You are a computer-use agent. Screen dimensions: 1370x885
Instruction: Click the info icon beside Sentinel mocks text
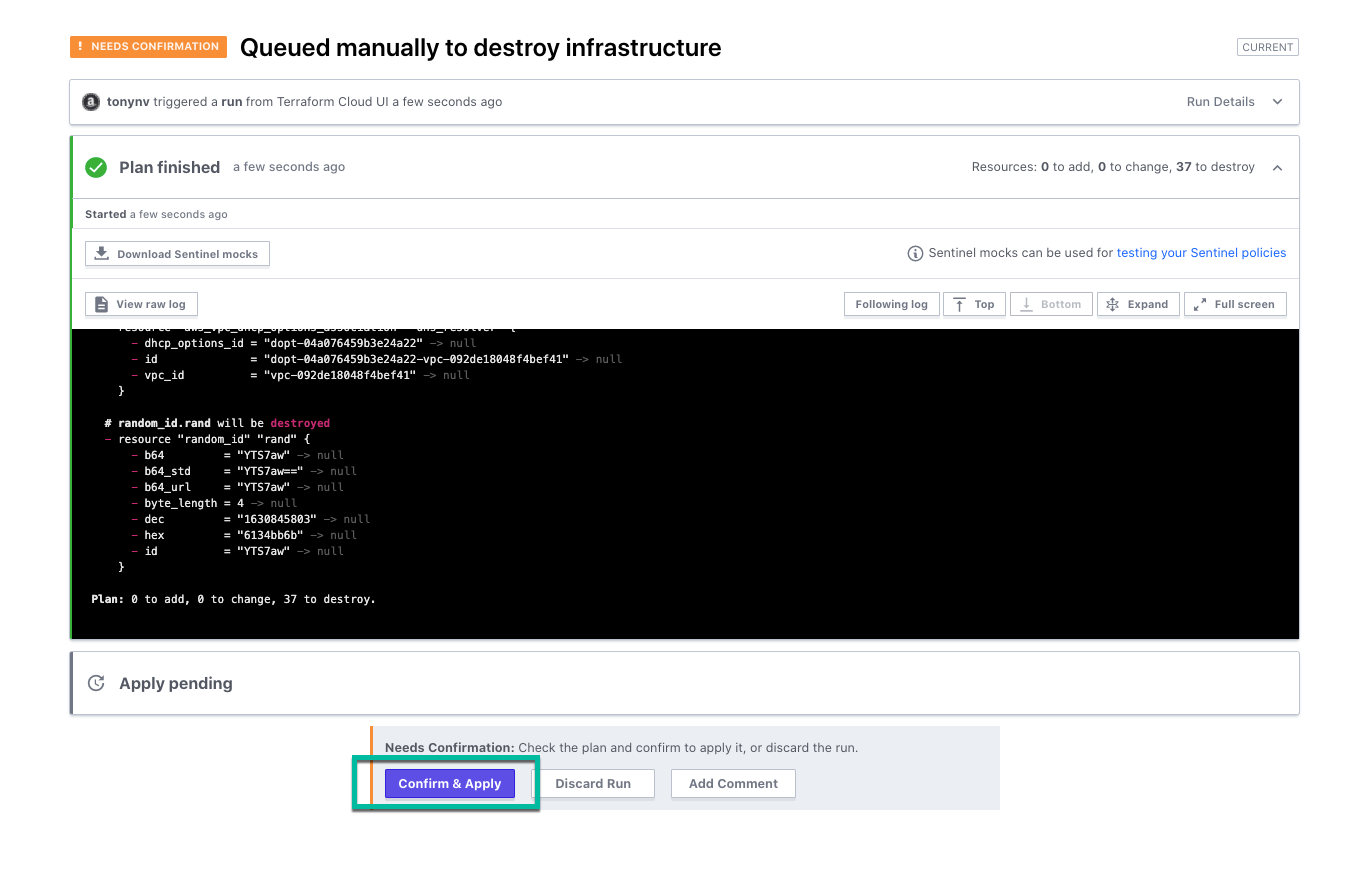[916, 253]
